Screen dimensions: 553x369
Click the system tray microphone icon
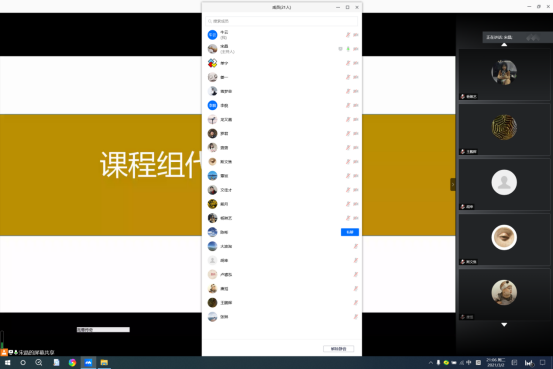[x=438, y=362]
